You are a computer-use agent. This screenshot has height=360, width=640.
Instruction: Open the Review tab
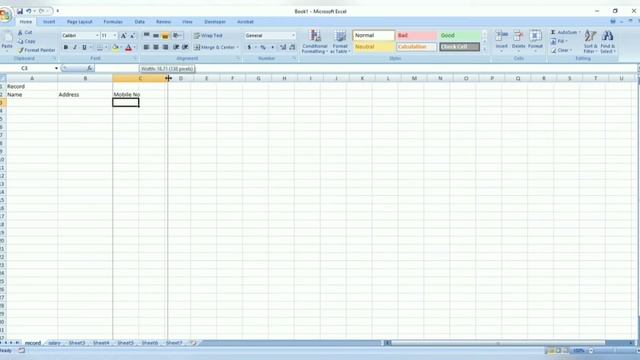point(163,22)
